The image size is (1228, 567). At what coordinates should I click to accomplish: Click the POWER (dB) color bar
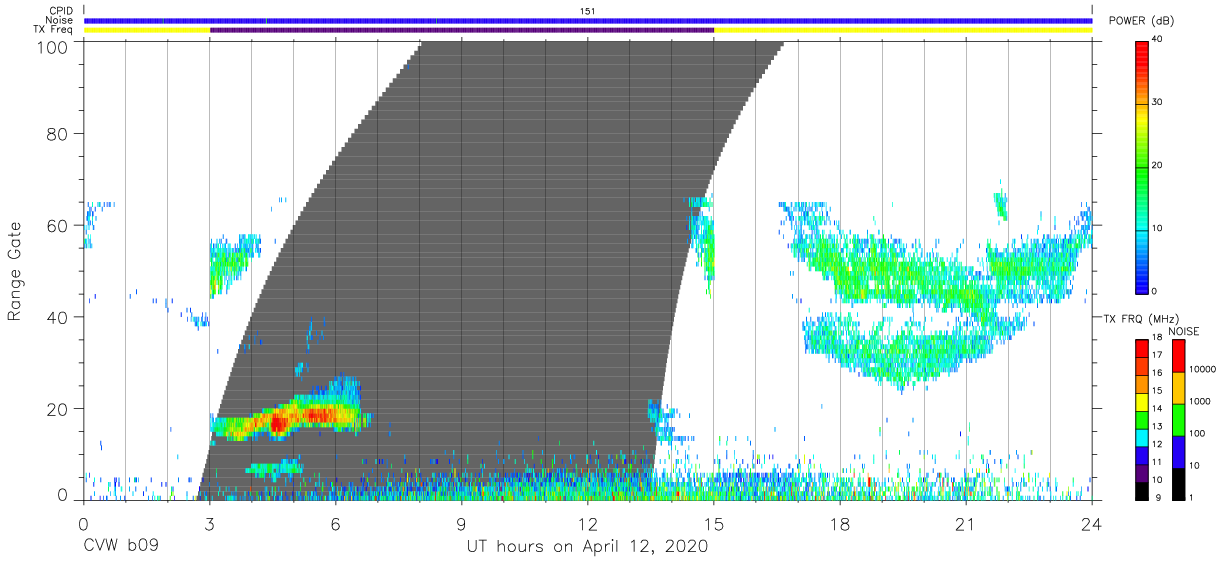1142,166
